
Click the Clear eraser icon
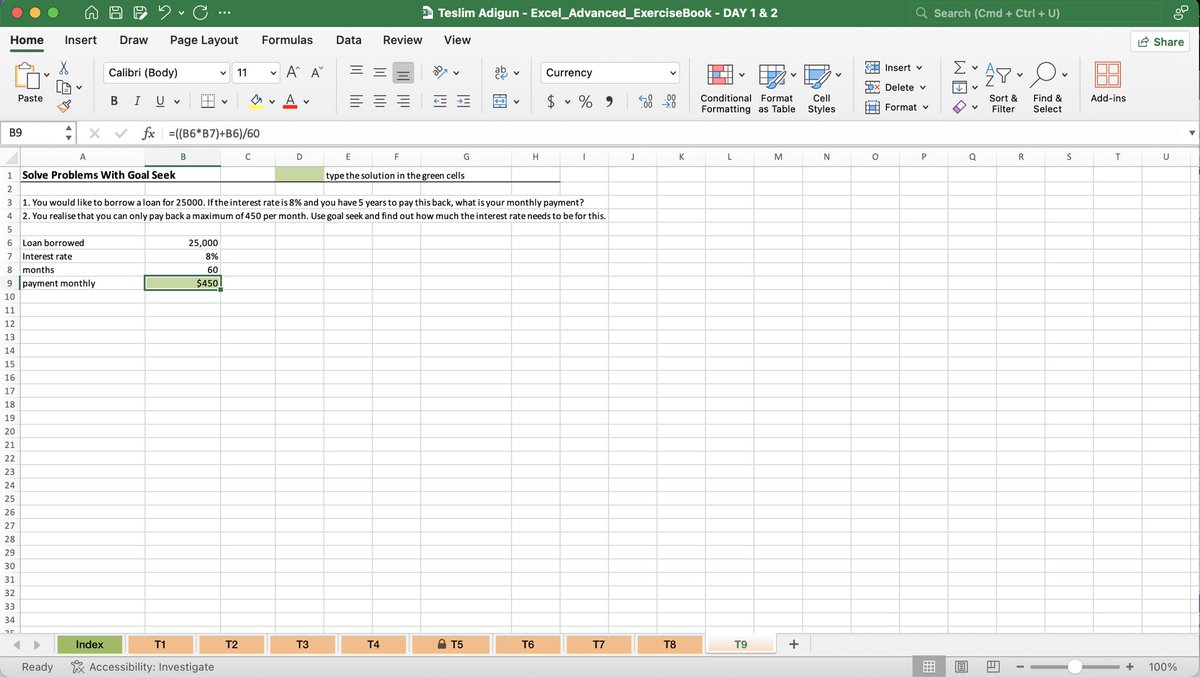click(961, 106)
